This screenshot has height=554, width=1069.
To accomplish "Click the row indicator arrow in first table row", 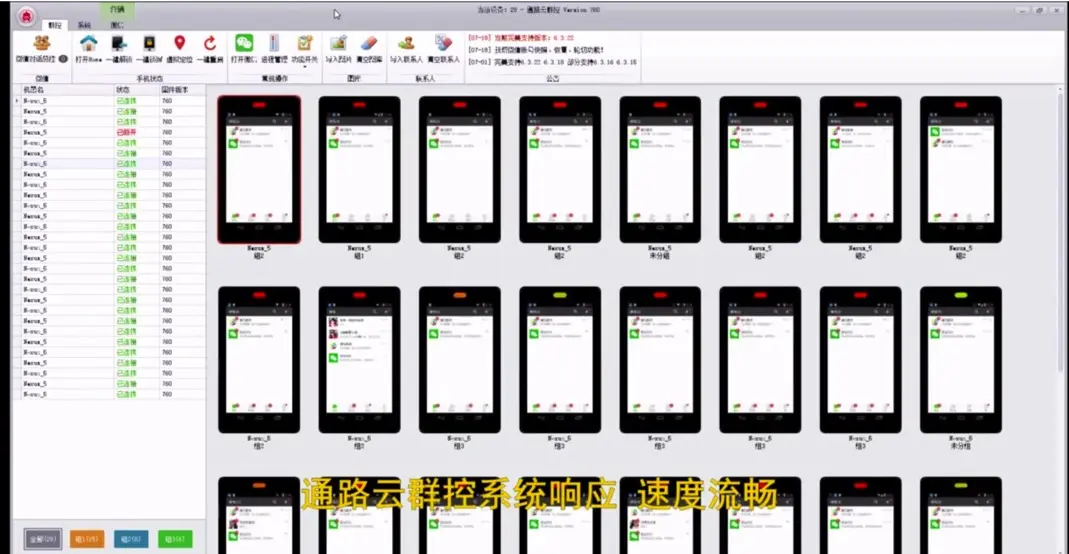I will 17,101.
